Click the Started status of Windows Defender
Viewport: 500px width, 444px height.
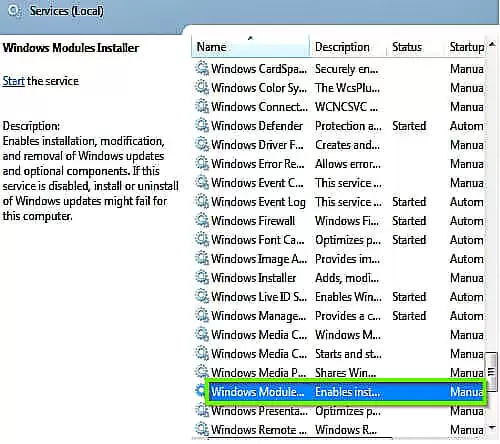point(409,126)
